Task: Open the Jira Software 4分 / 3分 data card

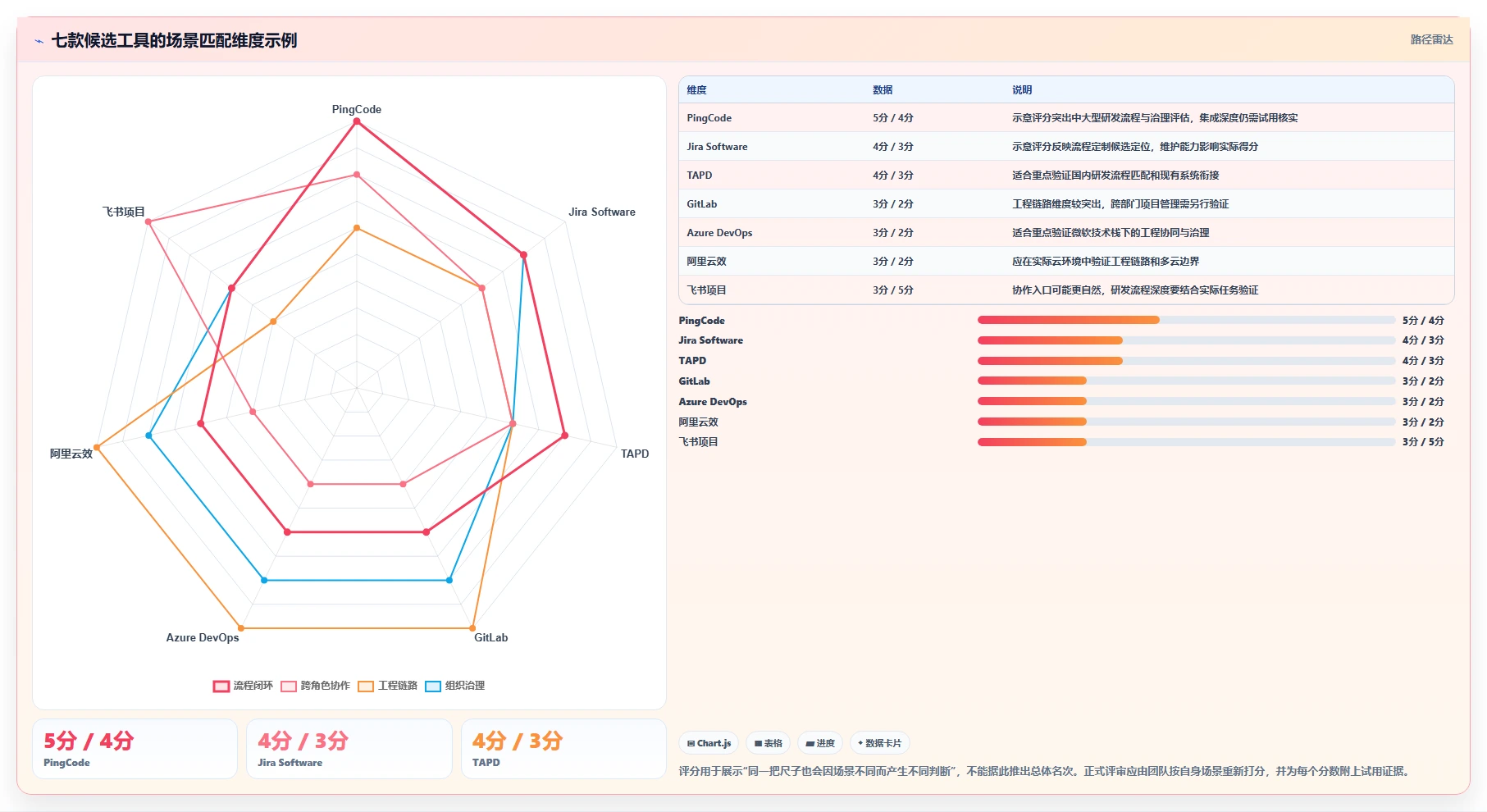Action: click(x=349, y=749)
